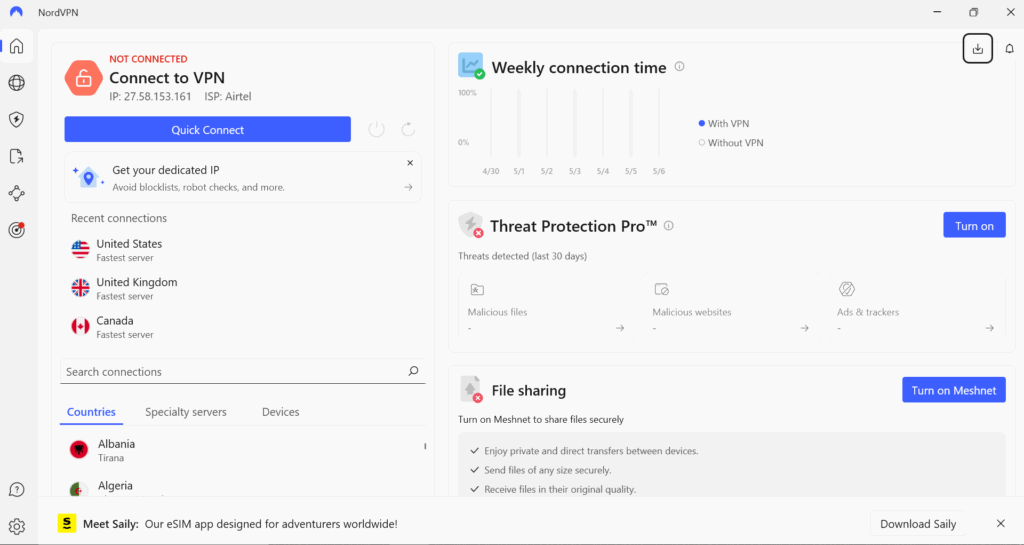Click the United Kingdom flag icon
This screenshot has width=1024, height=545.
click(80, 288)
